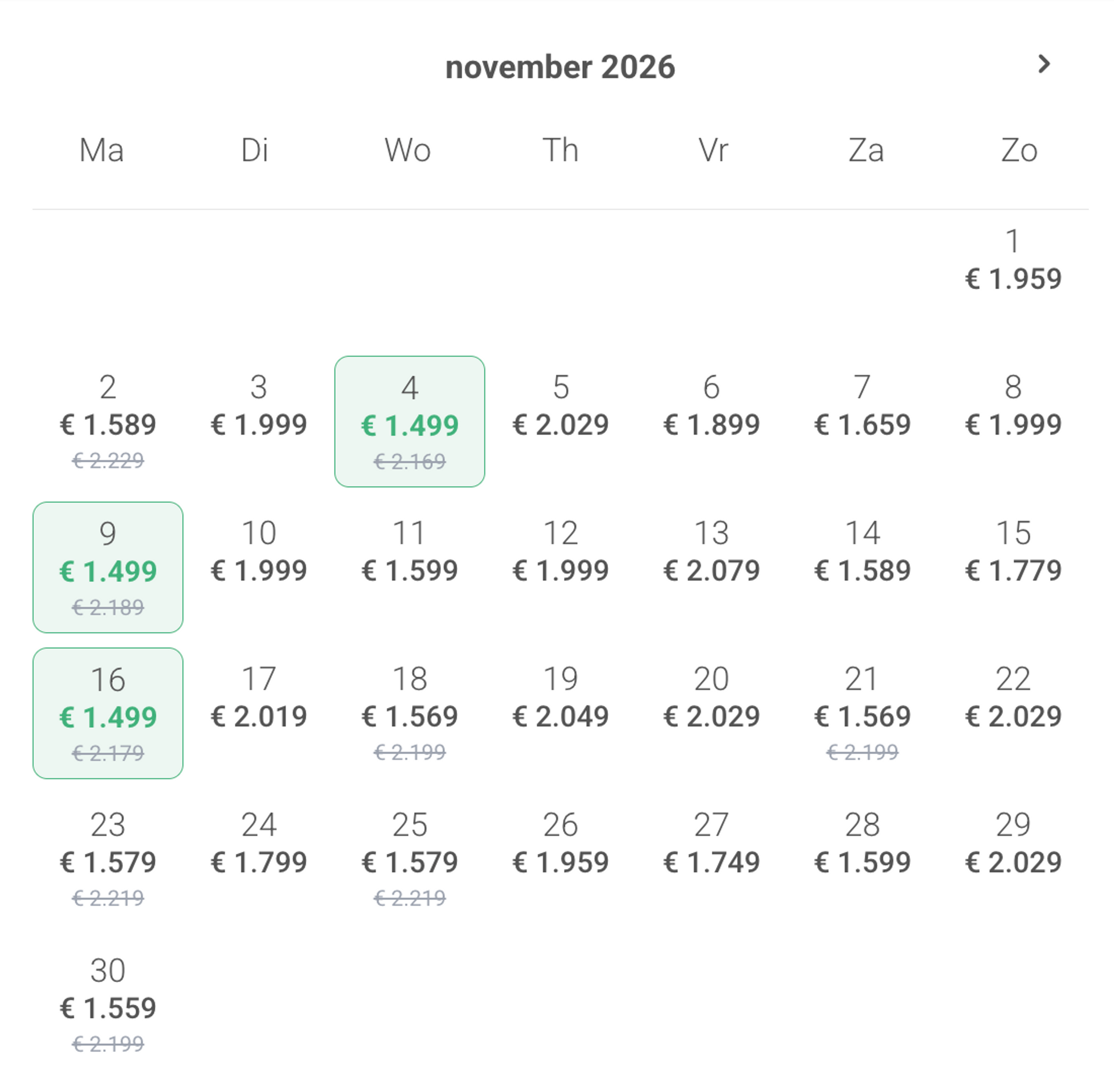Choose November 2 at € 1.589
Screen dimensions: 1114x1092
click(108, 422)
